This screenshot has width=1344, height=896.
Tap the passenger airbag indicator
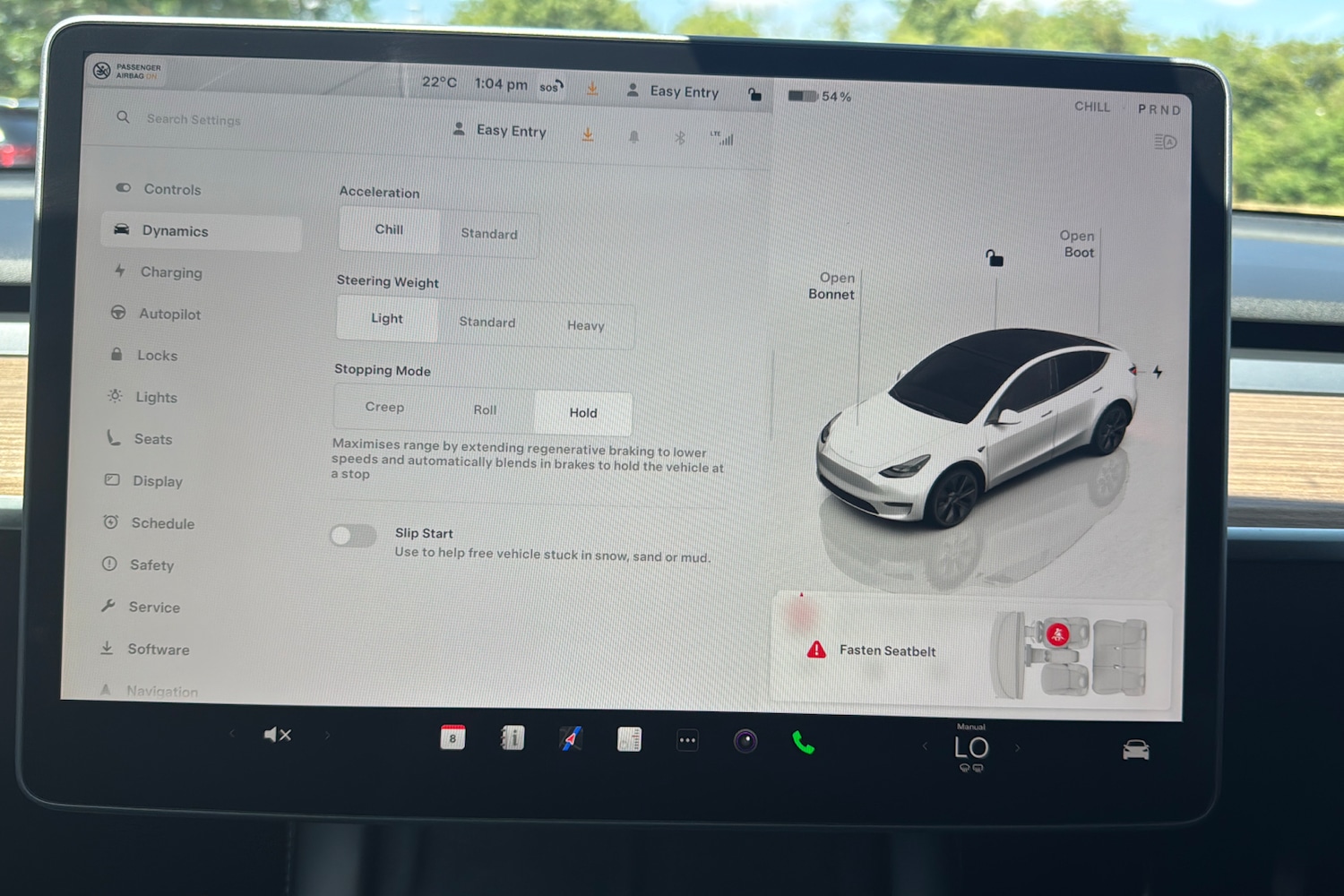(x=128, y=71)
